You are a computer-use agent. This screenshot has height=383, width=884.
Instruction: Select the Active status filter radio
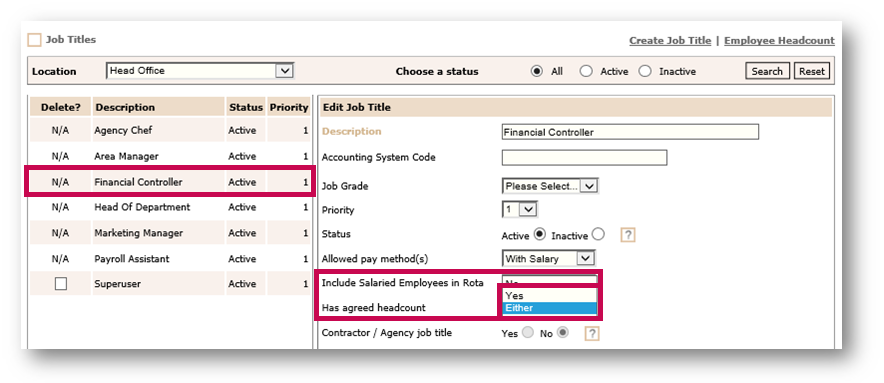[586, 72]
